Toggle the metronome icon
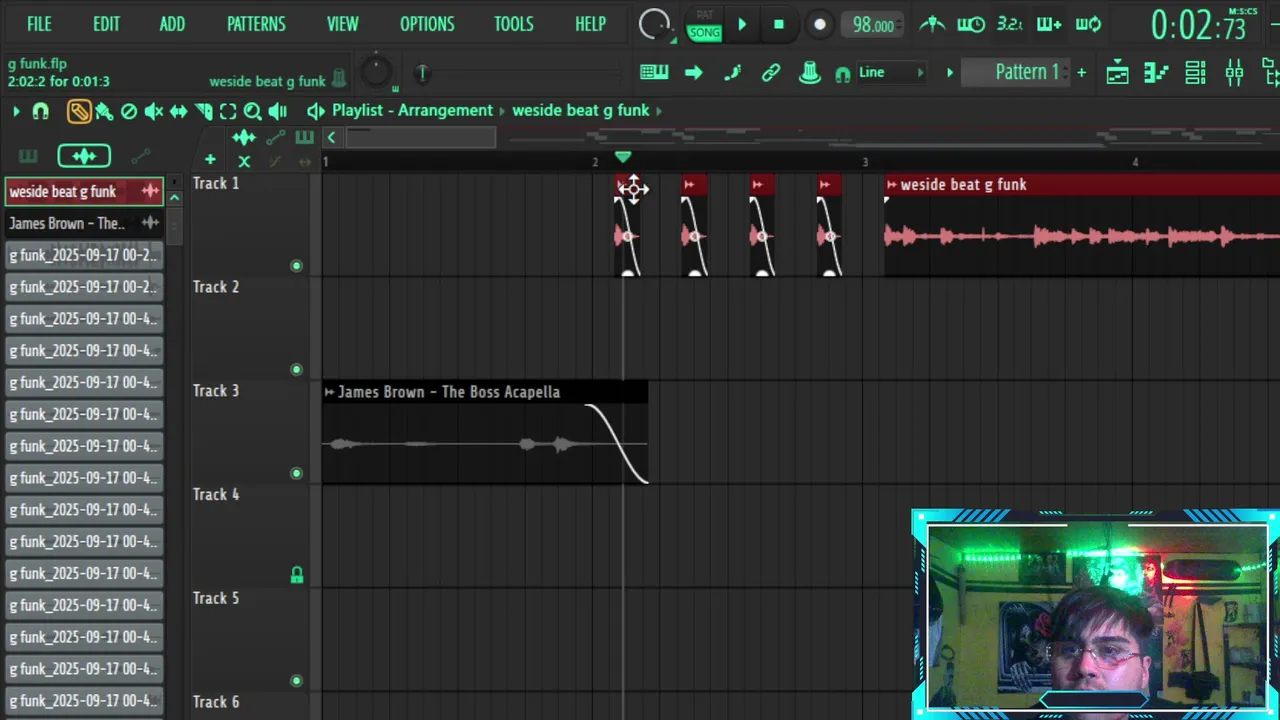 (932, 24)
